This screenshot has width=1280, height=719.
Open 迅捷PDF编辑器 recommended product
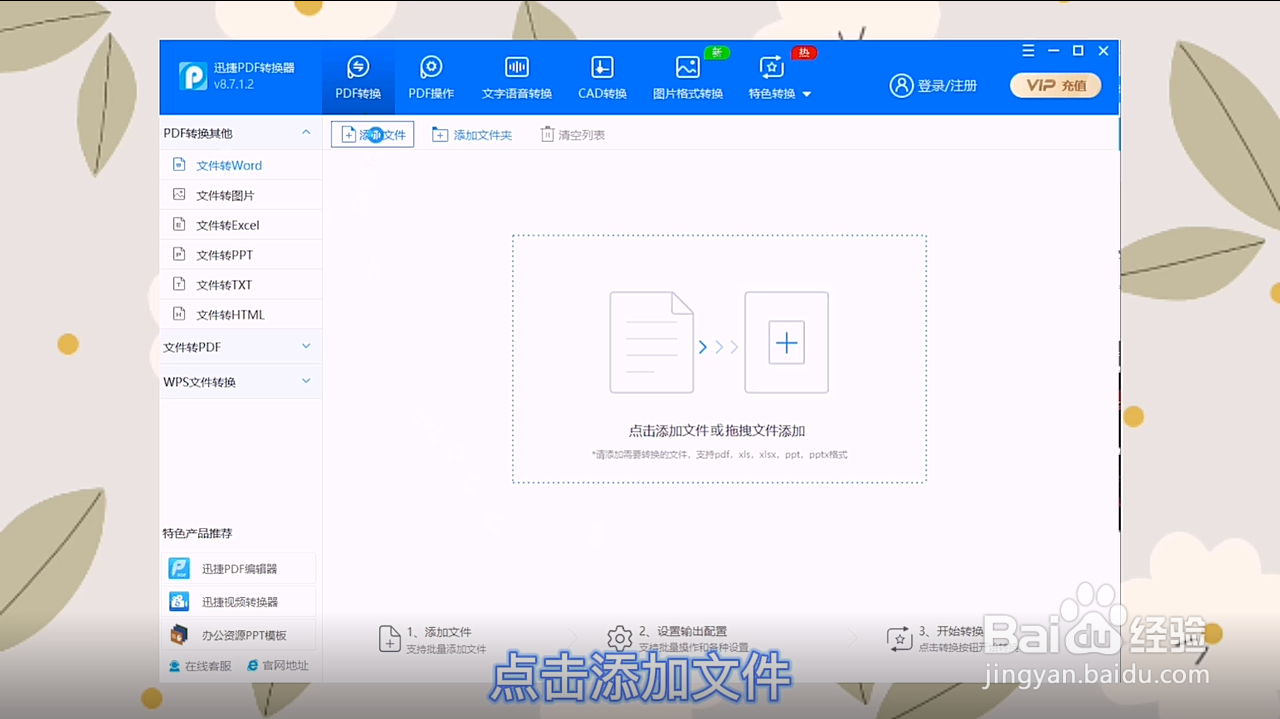point(239,569)
